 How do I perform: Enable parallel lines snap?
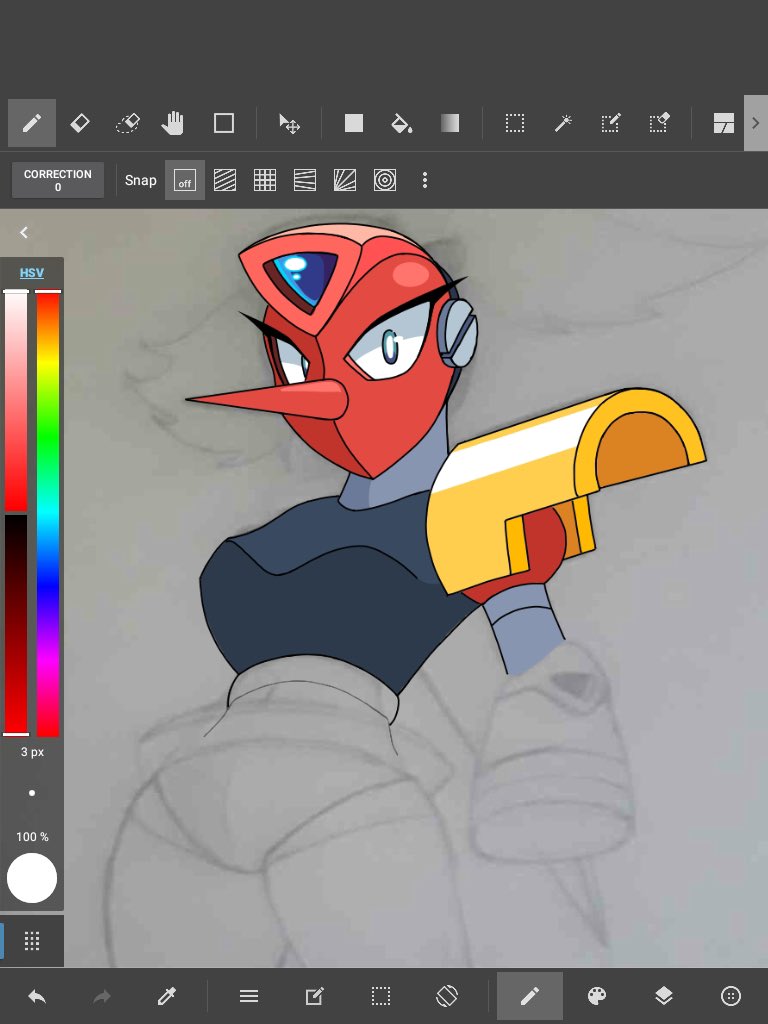tap(225, 180)
